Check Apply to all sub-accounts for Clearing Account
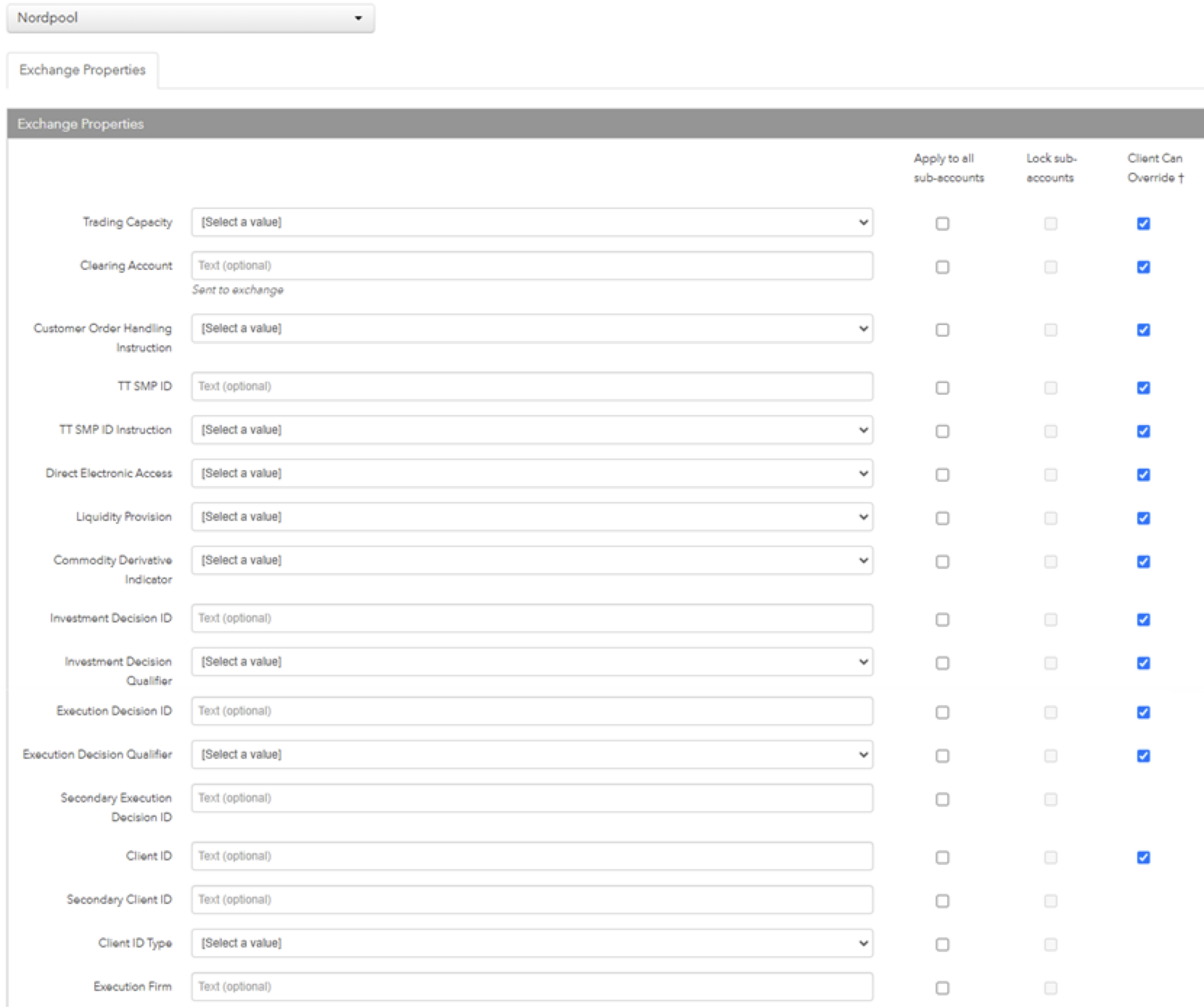Viewport: 1204px width, 1007px height. (x=942, y=267)
